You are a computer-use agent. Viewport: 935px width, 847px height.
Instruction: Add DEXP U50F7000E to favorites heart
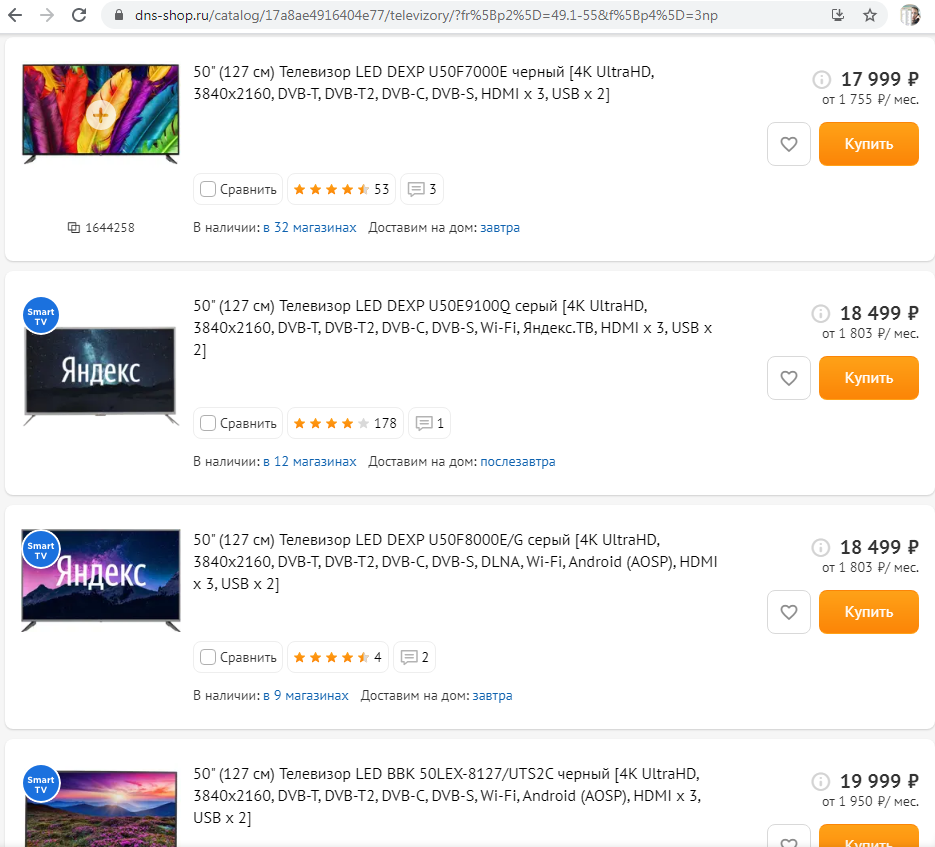[x=788, y=144]
